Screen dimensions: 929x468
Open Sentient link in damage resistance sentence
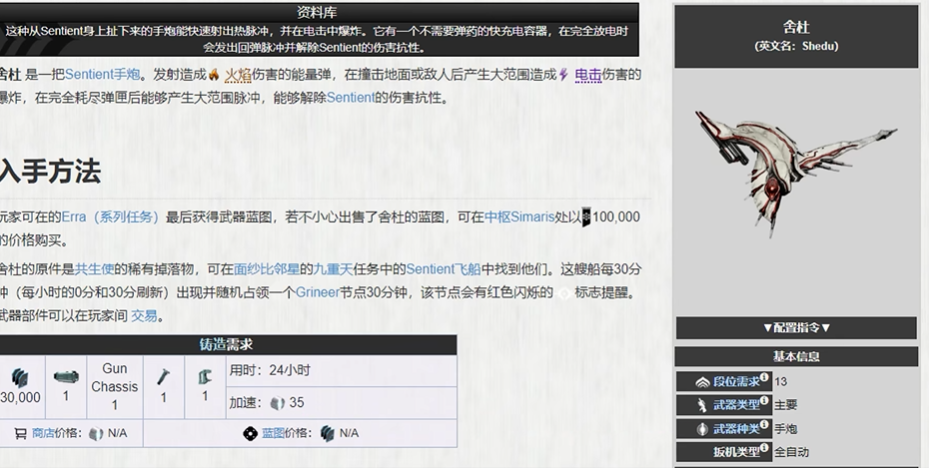351,98
